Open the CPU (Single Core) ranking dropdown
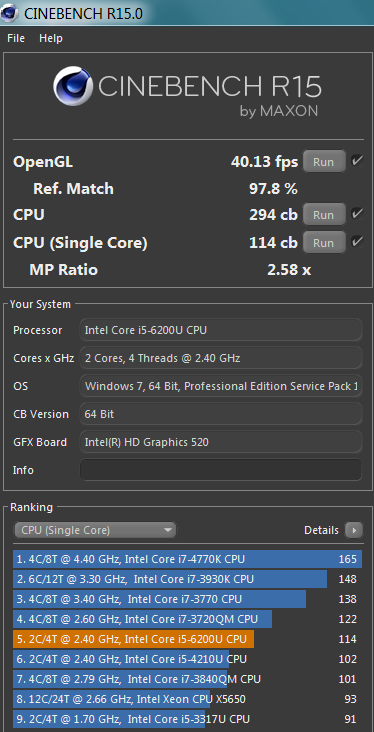Screen dimensions: 374x732 coord(95,530)
